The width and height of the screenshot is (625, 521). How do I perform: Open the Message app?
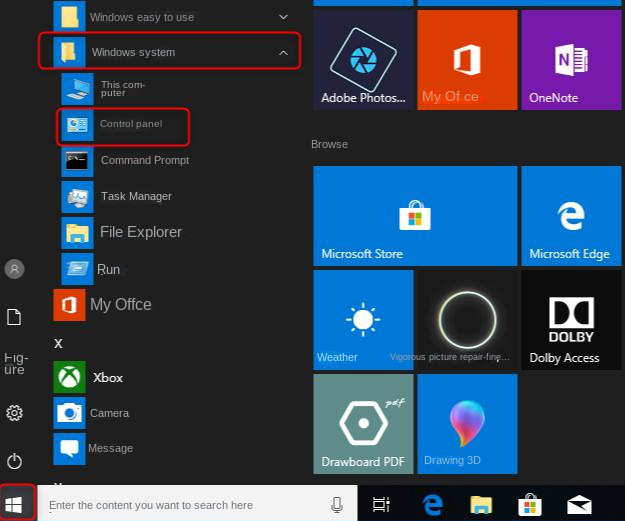coord(93,449)
